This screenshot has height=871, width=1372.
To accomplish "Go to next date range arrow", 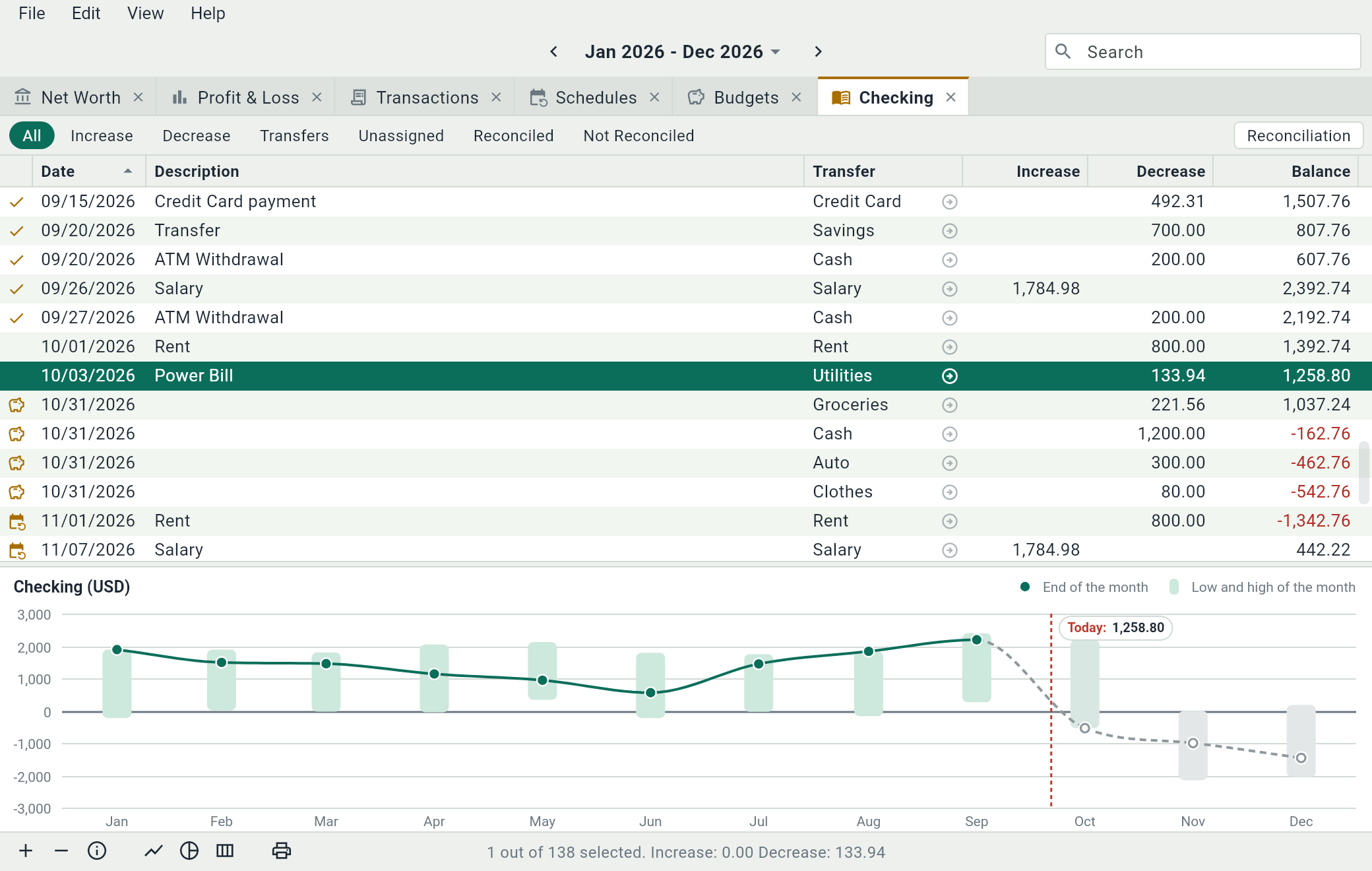I will pos(818,51).
